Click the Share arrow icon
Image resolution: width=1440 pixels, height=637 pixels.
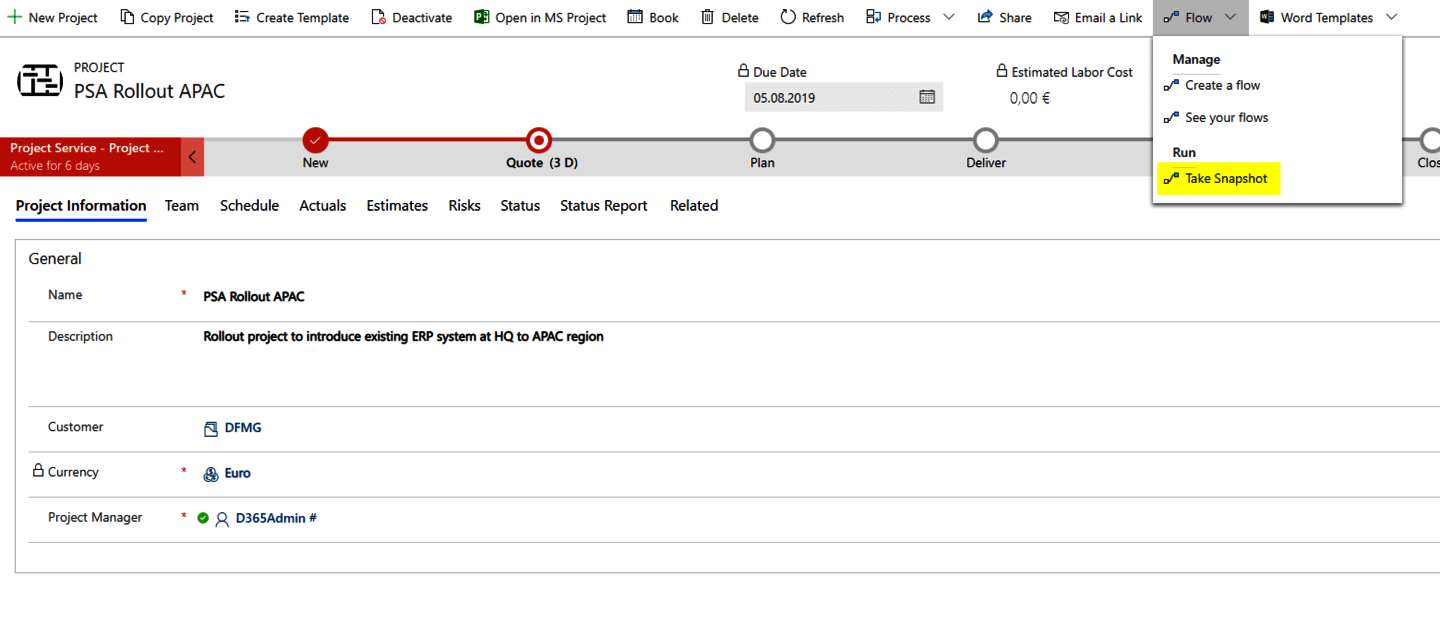pyautogui.click(x=985, y=17)
